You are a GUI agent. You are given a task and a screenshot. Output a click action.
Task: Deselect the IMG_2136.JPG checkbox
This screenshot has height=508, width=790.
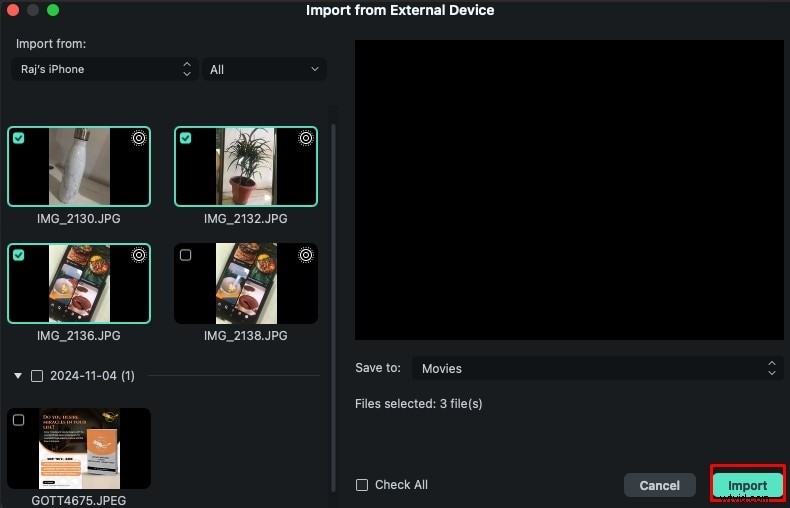[x=19, y=255]
